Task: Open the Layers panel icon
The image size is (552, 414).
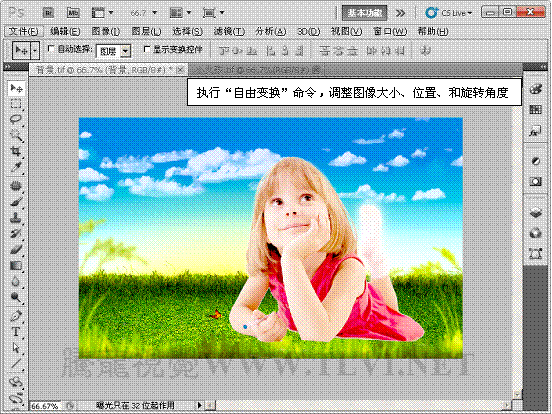Action: coord(535,212)
